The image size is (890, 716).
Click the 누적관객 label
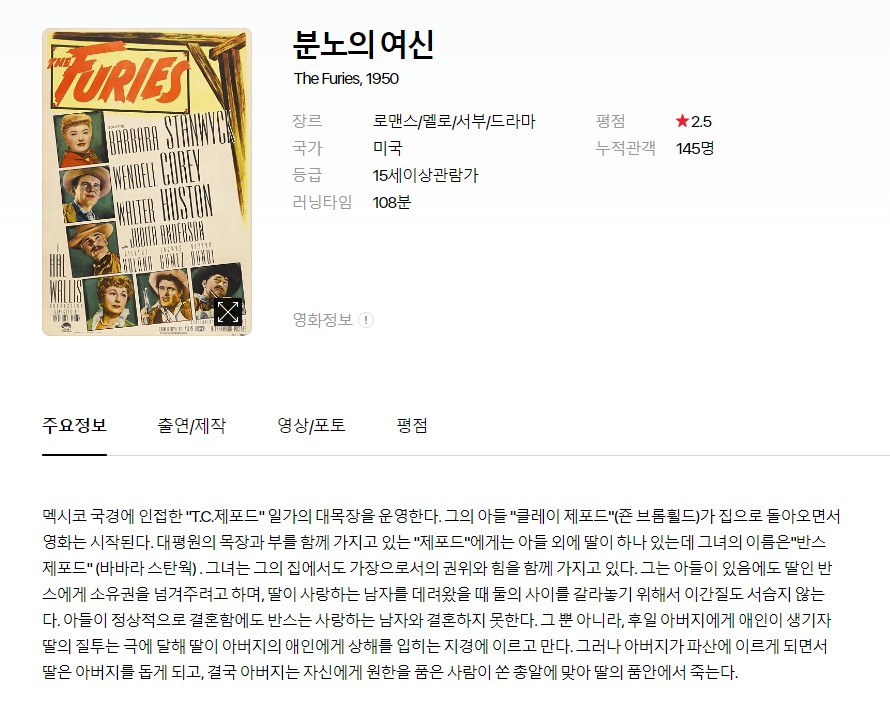[625, 148]
